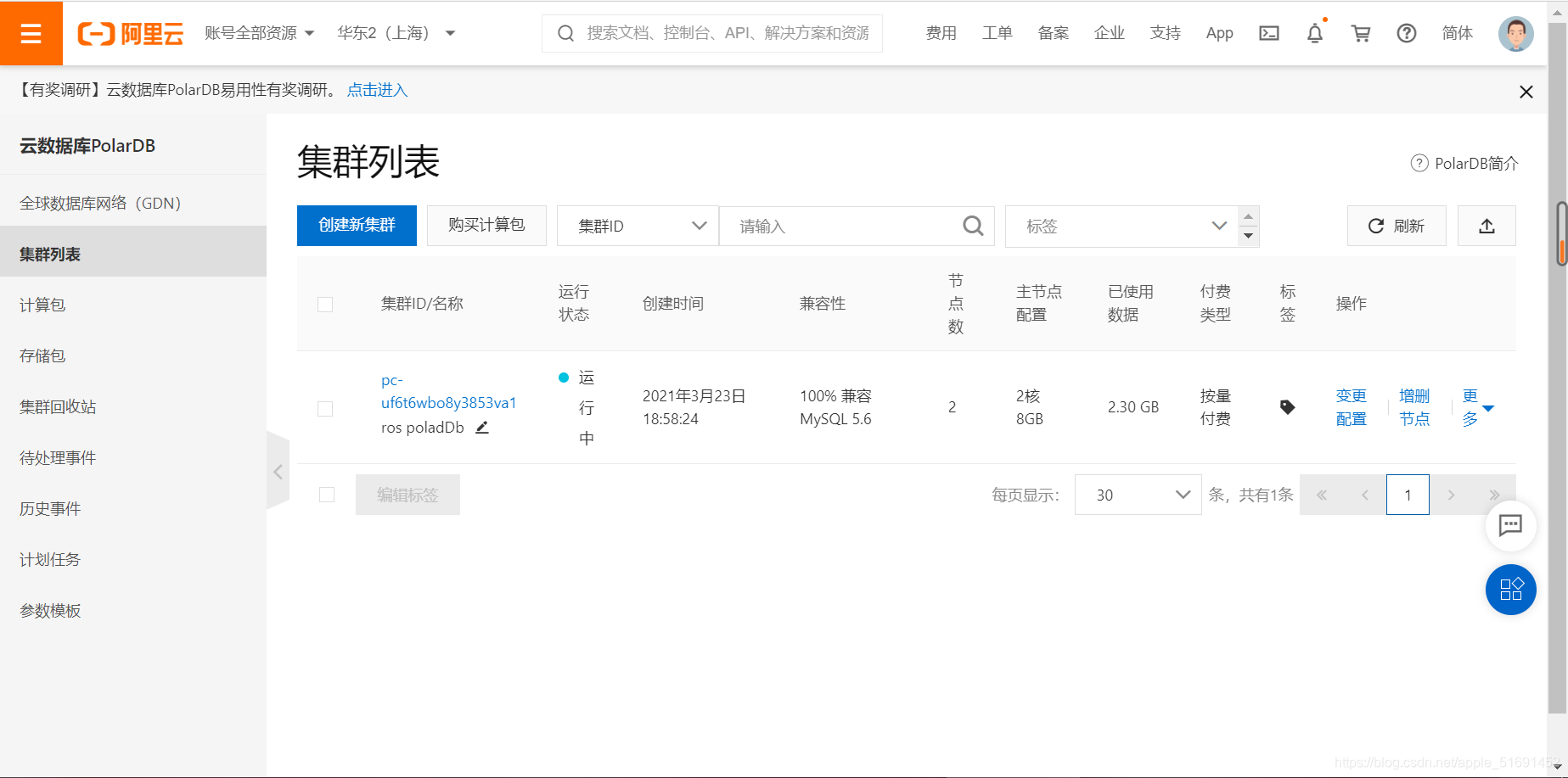Open 待处理事件 in the sidebar
1568x778 pixels.
coord(133,457)
